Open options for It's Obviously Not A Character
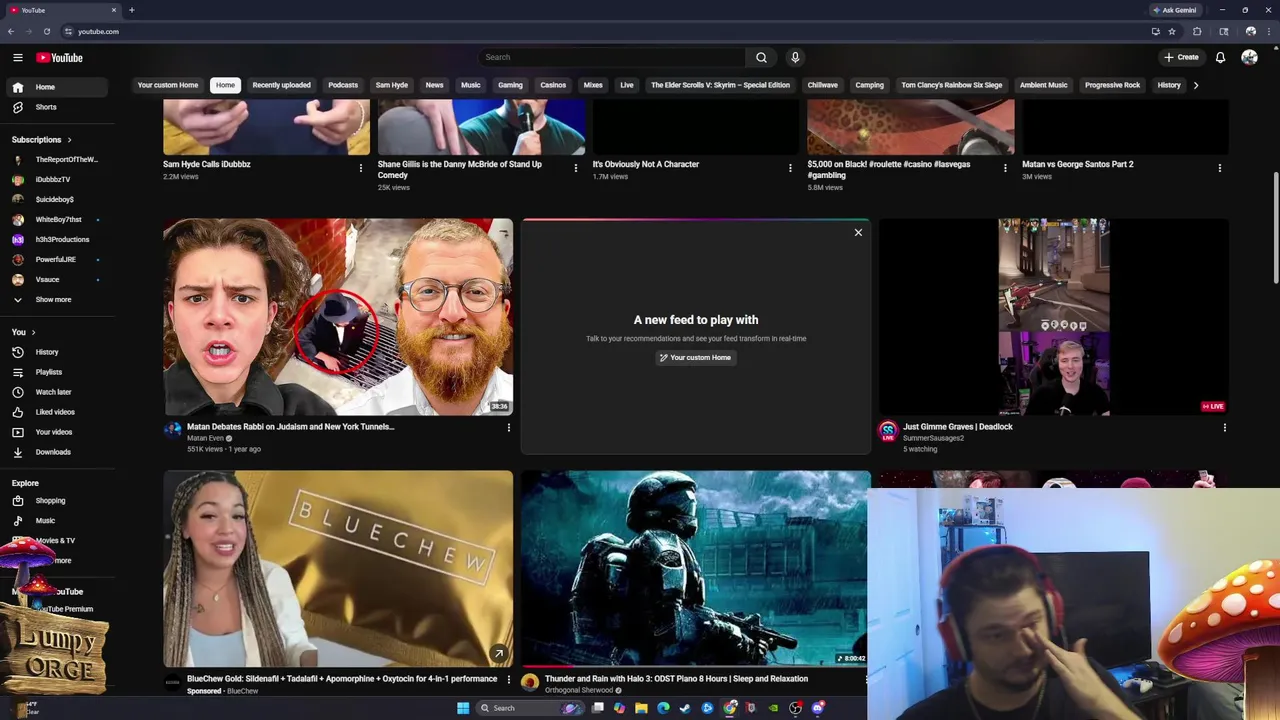This screenshot has width=1280, height=720. [790, 168]
